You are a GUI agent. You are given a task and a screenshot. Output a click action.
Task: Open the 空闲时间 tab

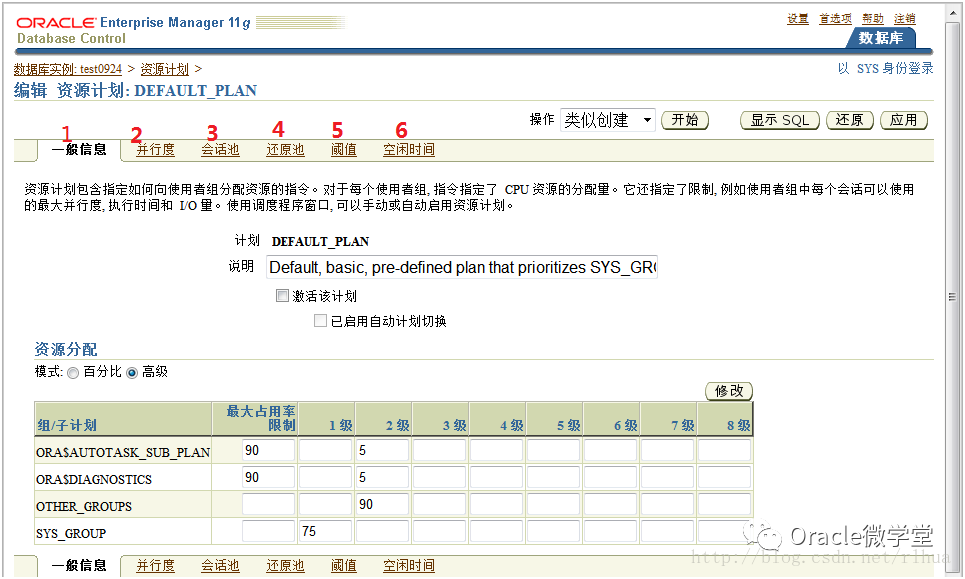[407, 149]
